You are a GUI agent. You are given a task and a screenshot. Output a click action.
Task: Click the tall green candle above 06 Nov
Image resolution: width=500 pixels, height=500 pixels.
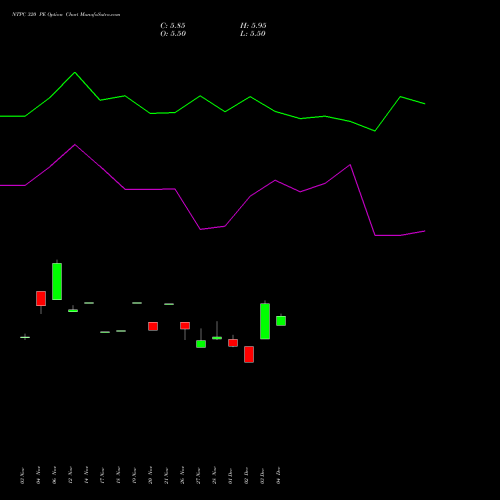pos(57,281)
